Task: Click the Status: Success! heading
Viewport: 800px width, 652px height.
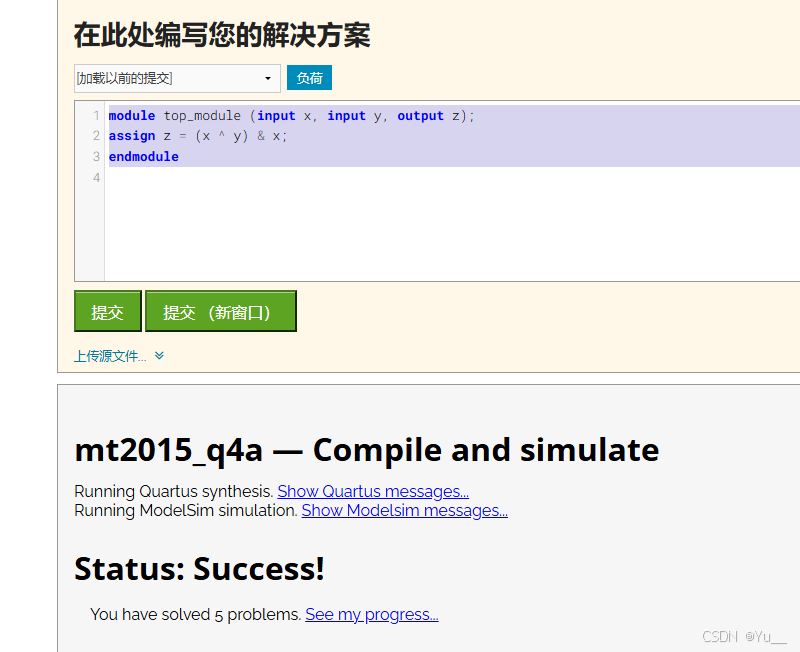Action: coord(199,569)
